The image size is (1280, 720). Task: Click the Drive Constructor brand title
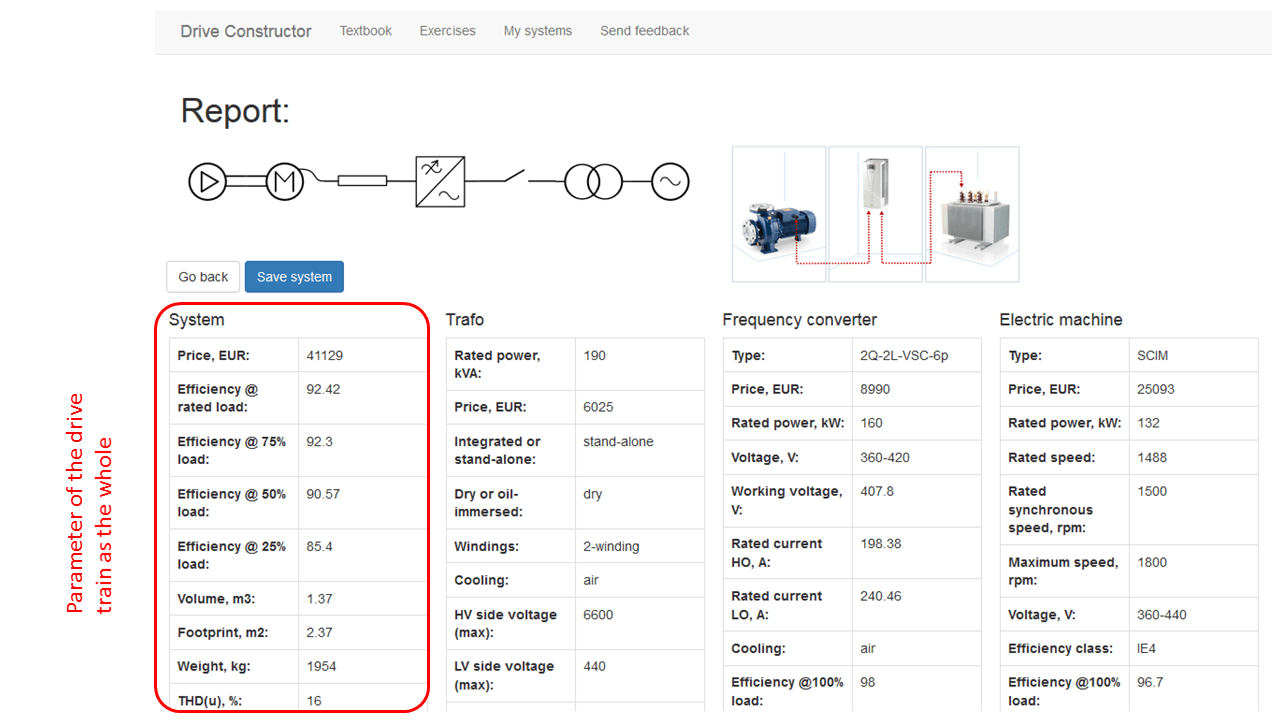click(x=246, y=31)
